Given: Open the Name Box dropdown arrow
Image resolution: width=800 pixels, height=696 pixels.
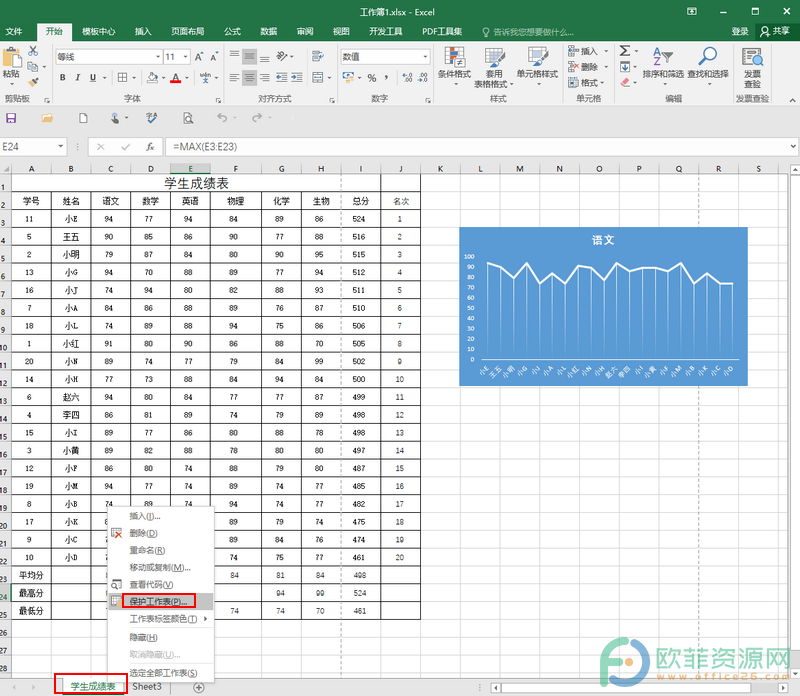Looking at the screenshot, I should point(61,146).
